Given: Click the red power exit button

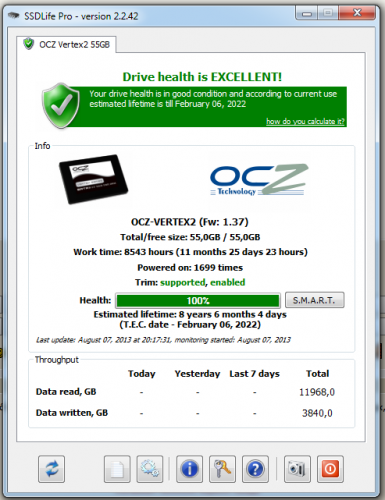Looking at the screenshot, I should [330, 469].
